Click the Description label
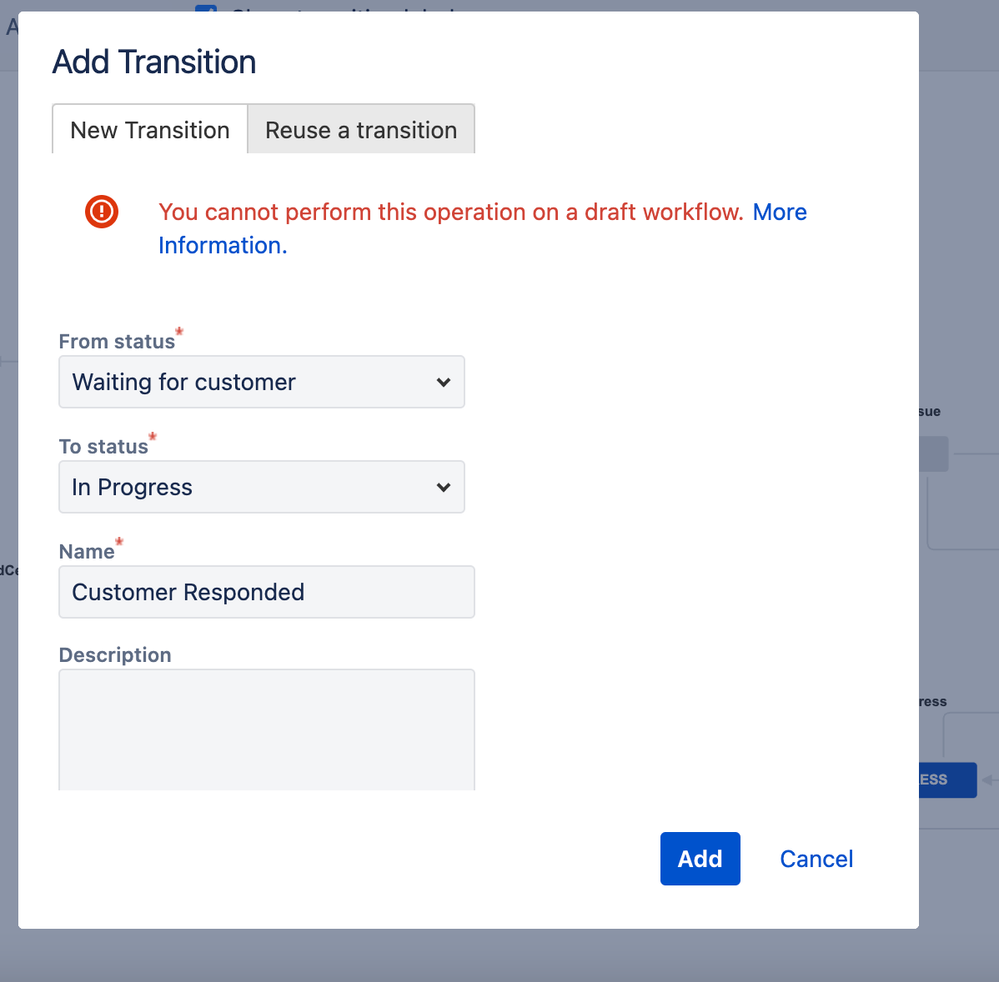Screen dimensions: 999x982 tap(115, 655)
